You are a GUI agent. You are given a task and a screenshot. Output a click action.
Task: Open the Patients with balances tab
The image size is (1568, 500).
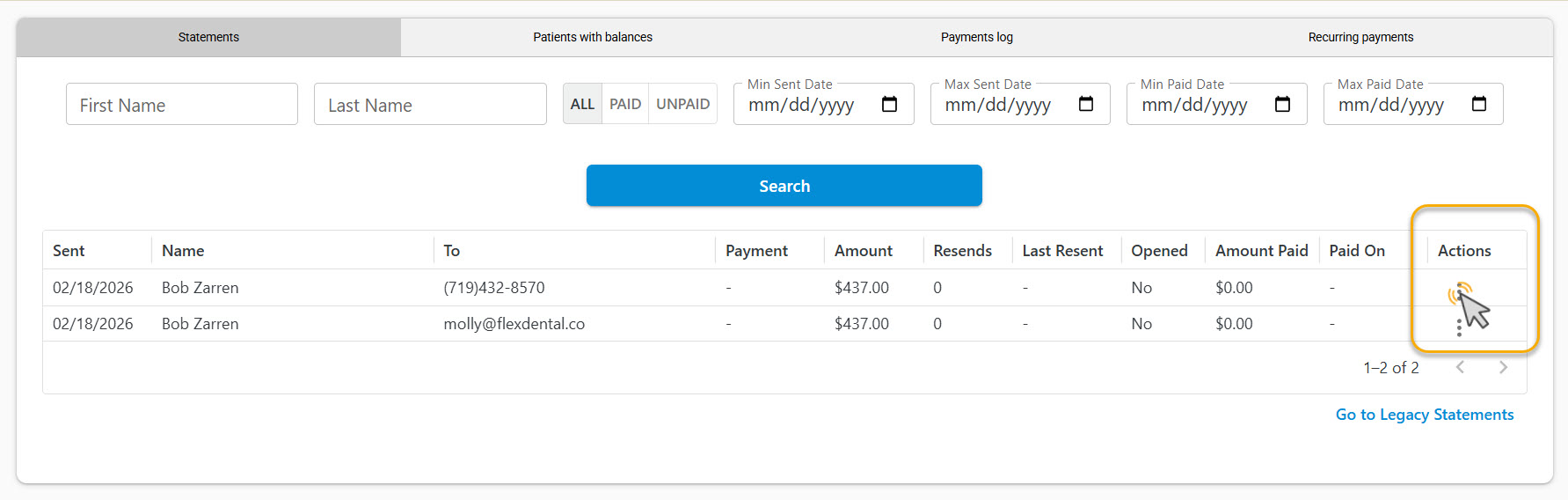(593, 37)
